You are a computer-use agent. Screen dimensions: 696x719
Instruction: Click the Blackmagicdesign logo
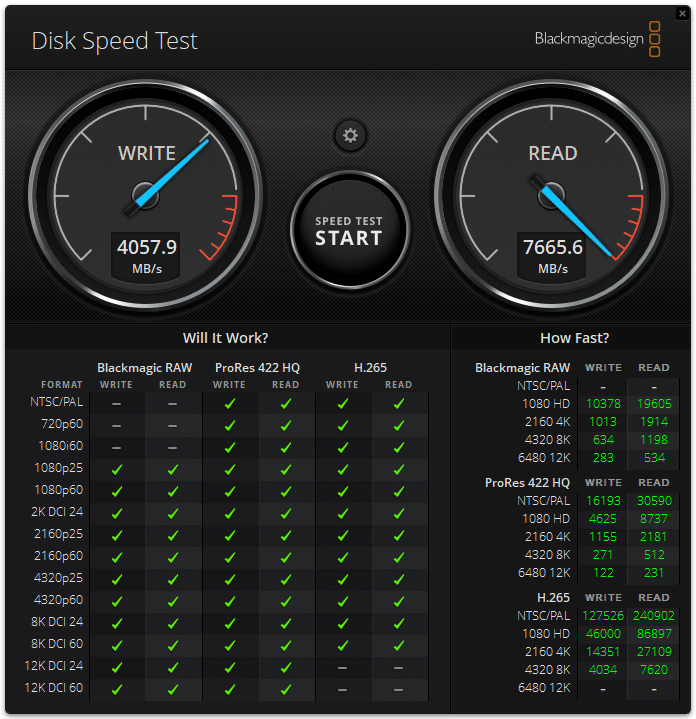597,39
